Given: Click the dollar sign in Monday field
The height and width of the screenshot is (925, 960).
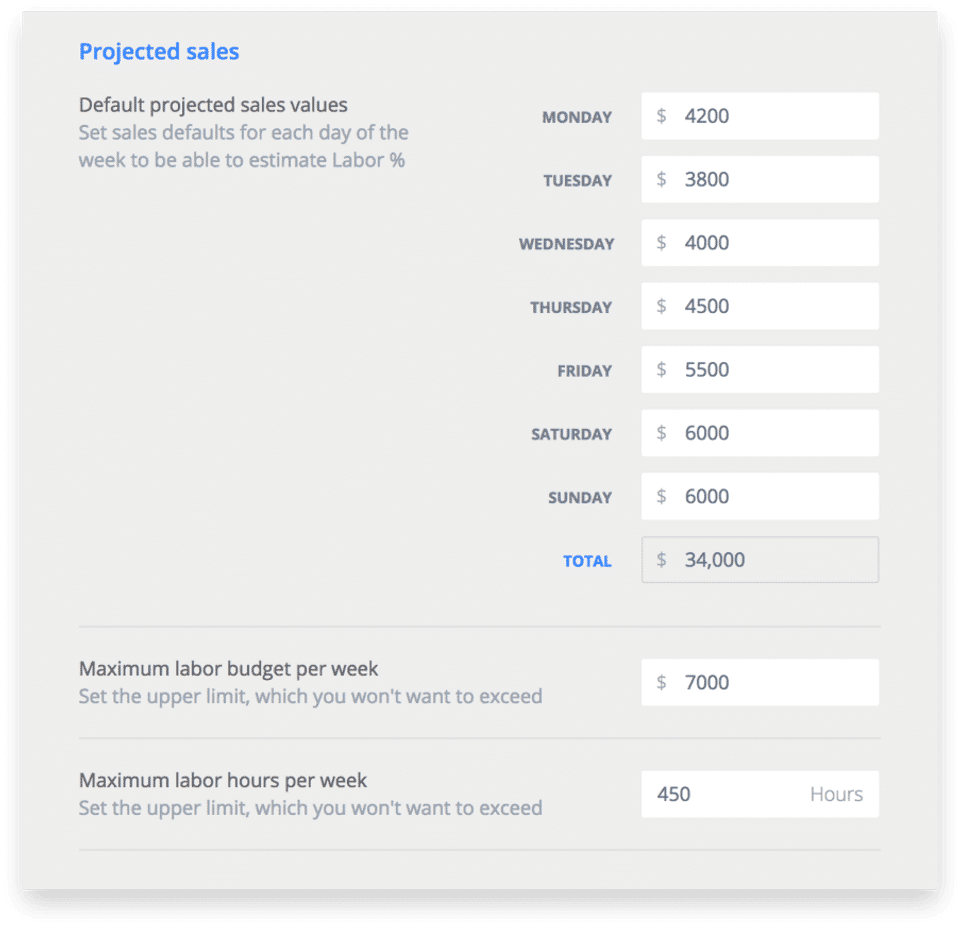Looking at the screenshot, I should [661, 116].
